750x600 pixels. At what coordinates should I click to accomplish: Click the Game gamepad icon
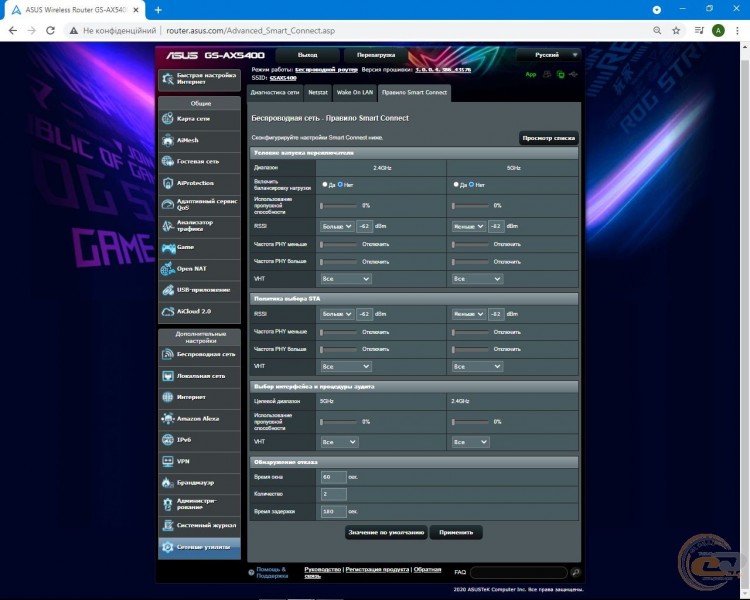tap(168, 247)
